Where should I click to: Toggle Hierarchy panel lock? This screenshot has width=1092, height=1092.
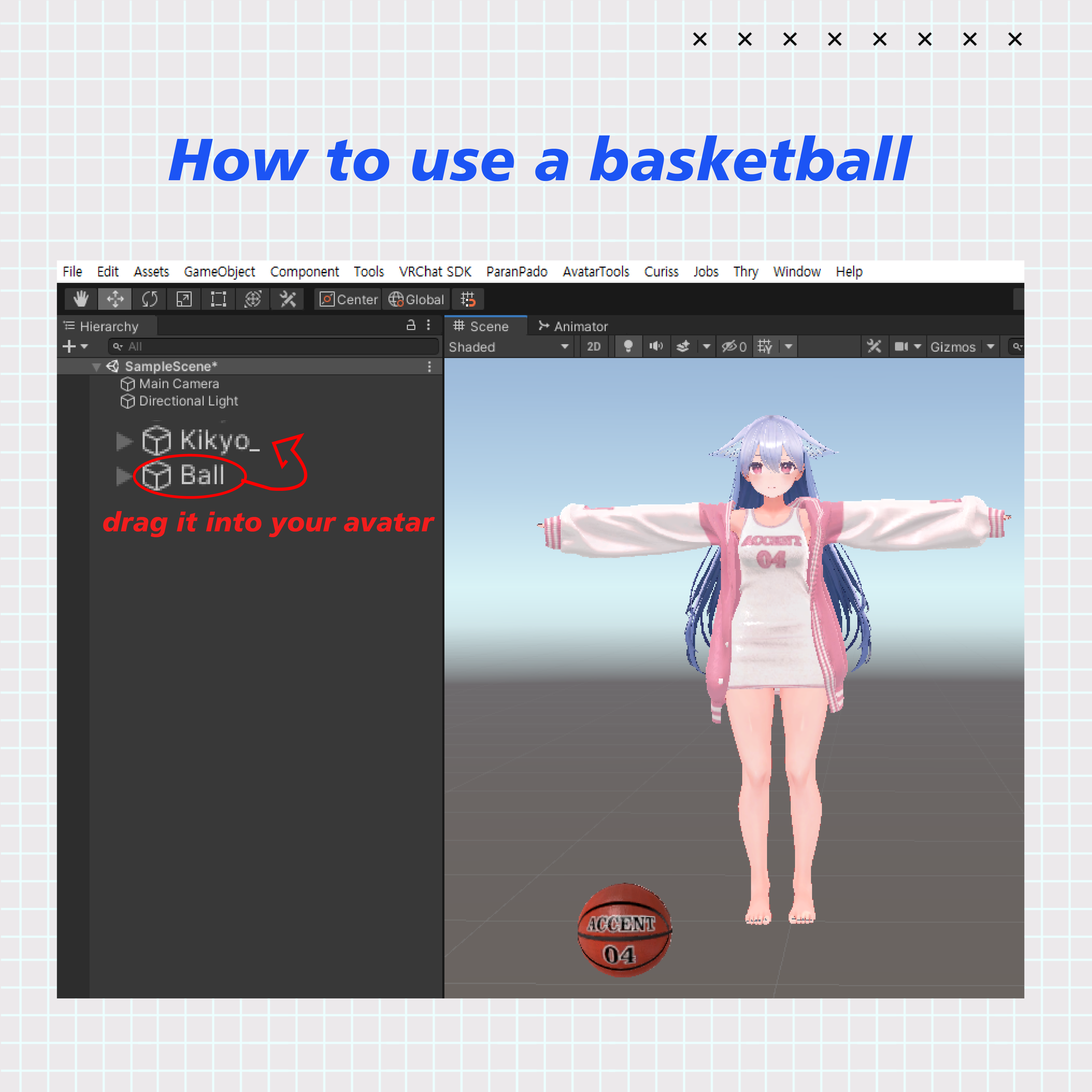[411, 325]
